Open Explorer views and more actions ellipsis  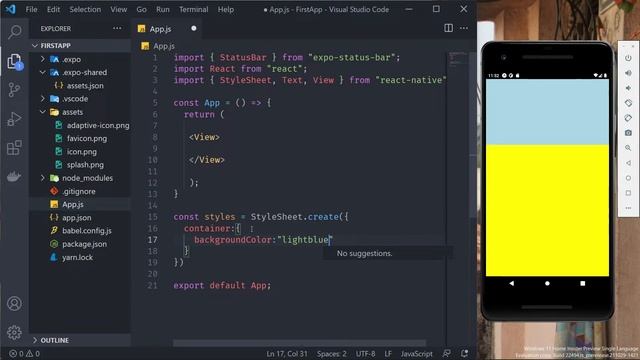coord(117,28)
